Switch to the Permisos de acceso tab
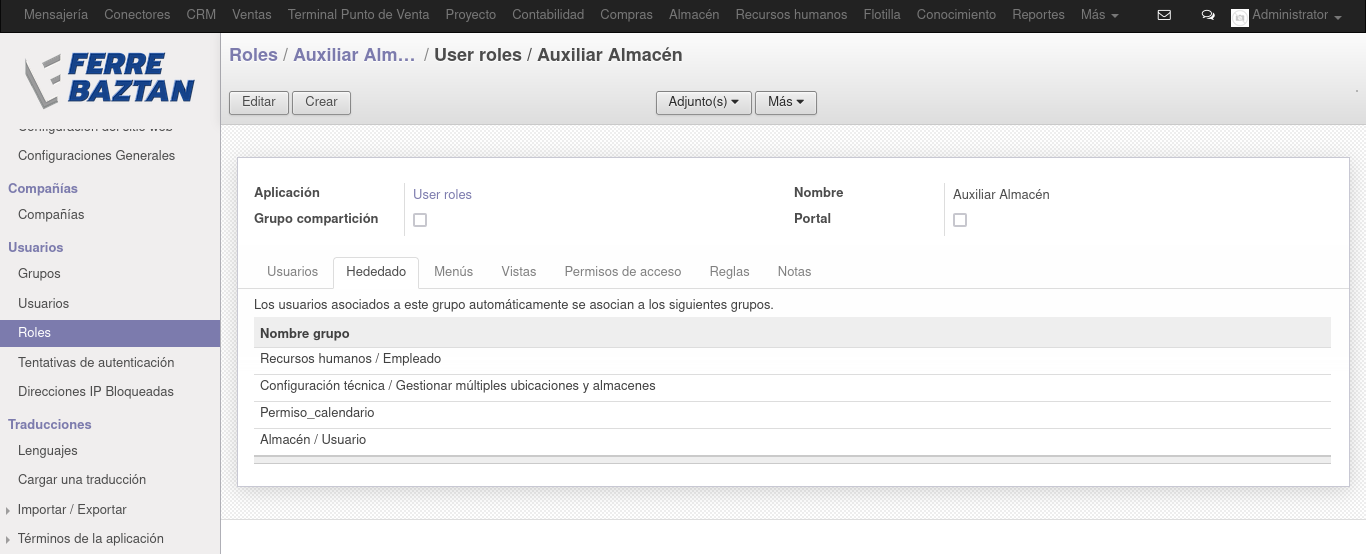 click(623, 272)
